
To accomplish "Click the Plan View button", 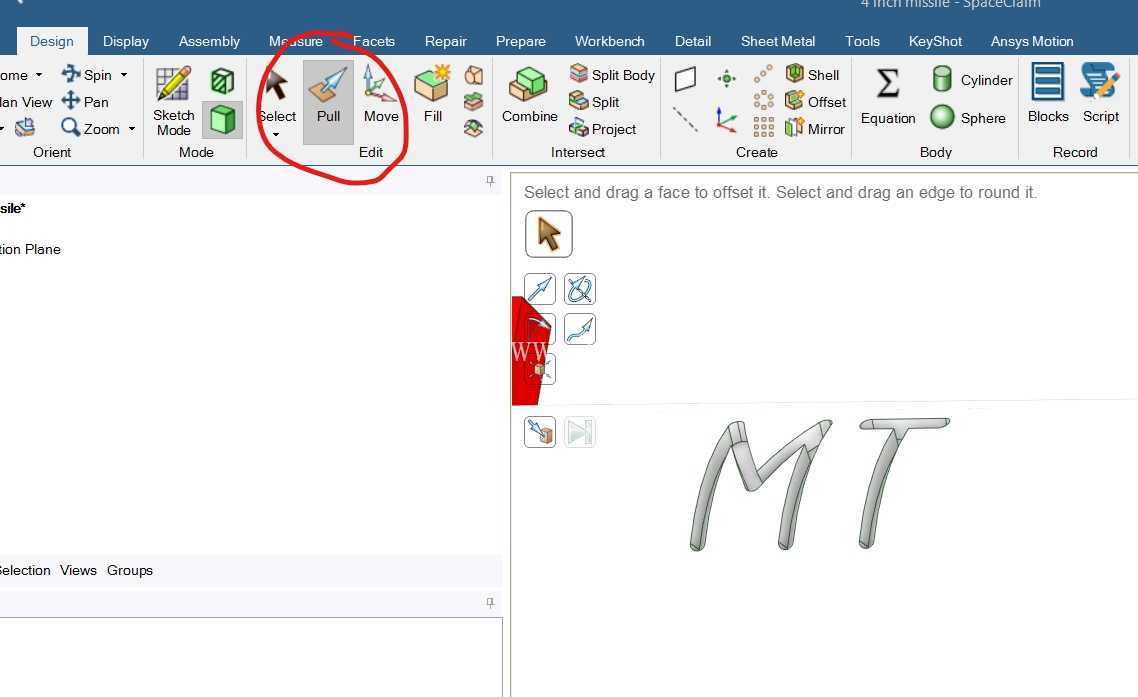I will coord(26,102).
